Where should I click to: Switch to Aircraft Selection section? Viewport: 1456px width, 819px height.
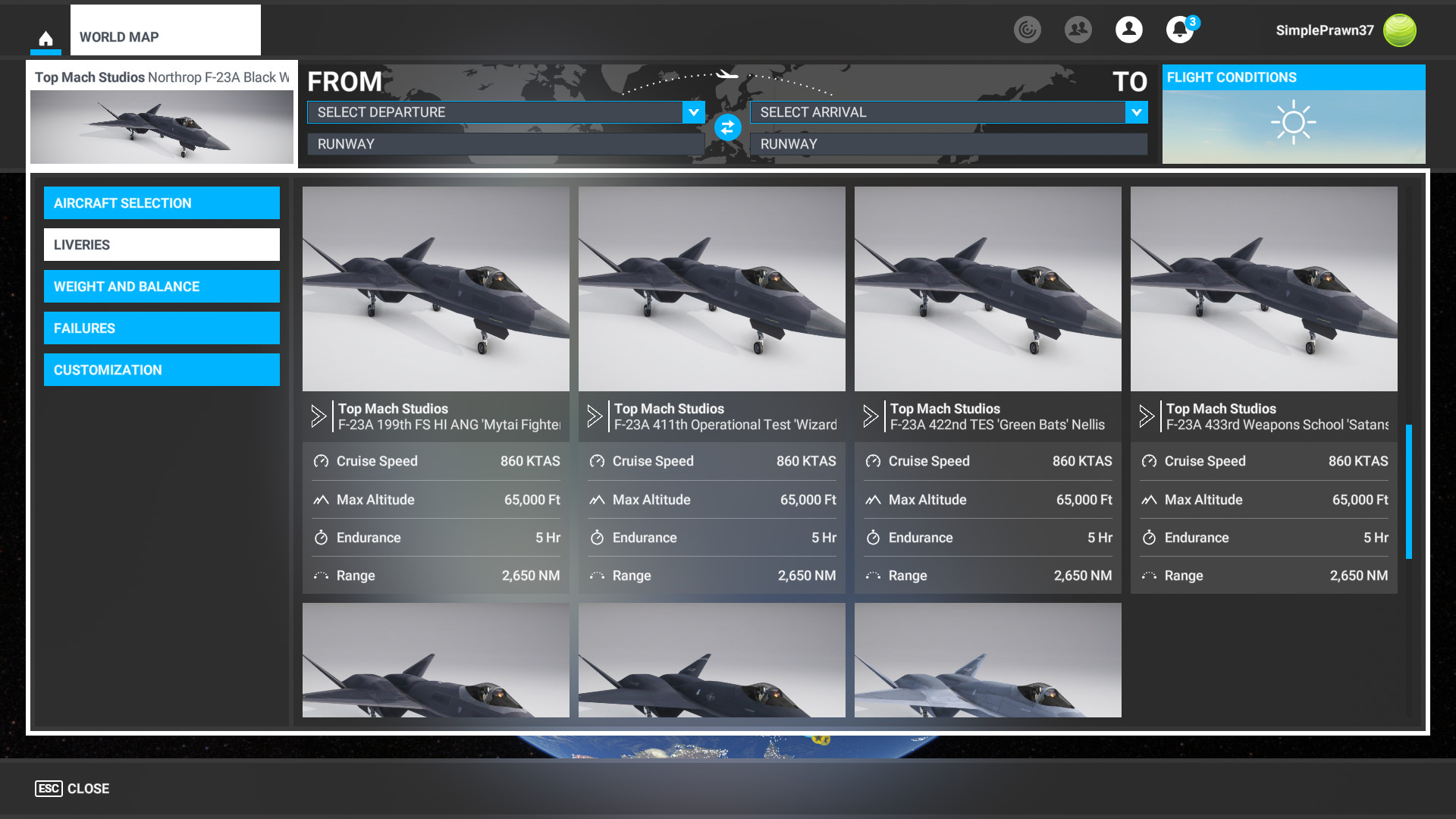coord(162,203)
